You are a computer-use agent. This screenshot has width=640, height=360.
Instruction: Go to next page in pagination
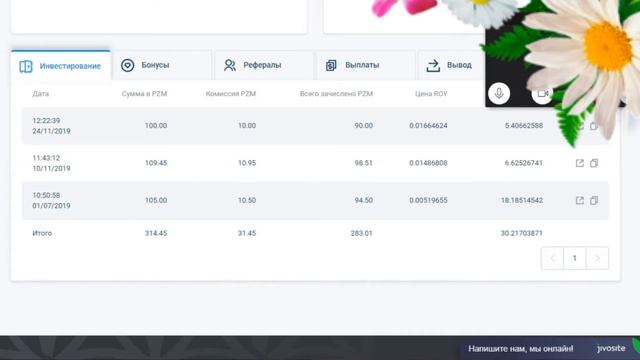coord(597,258)
